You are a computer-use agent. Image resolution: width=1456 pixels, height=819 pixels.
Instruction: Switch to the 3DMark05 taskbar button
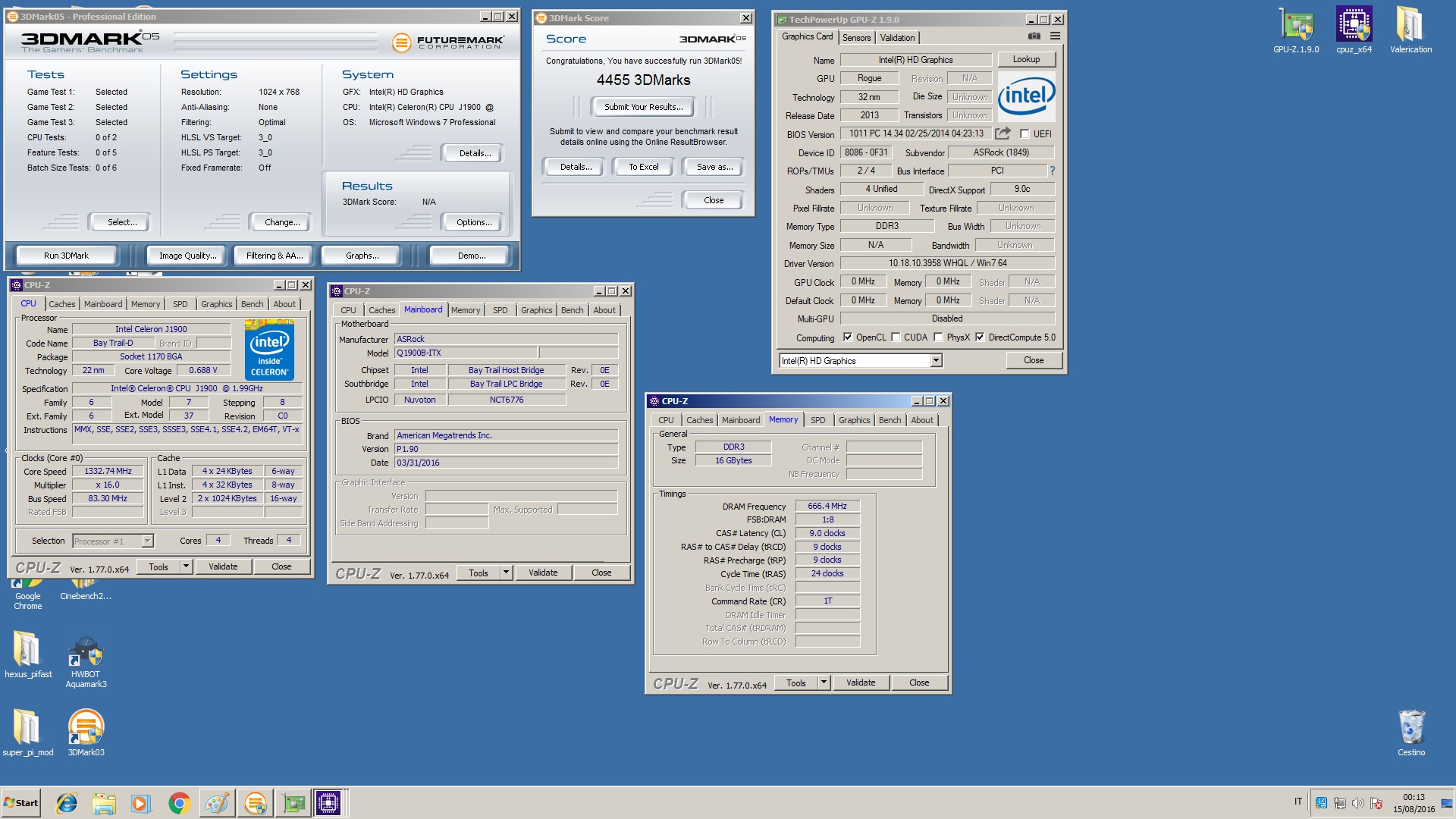click(256, 803)
